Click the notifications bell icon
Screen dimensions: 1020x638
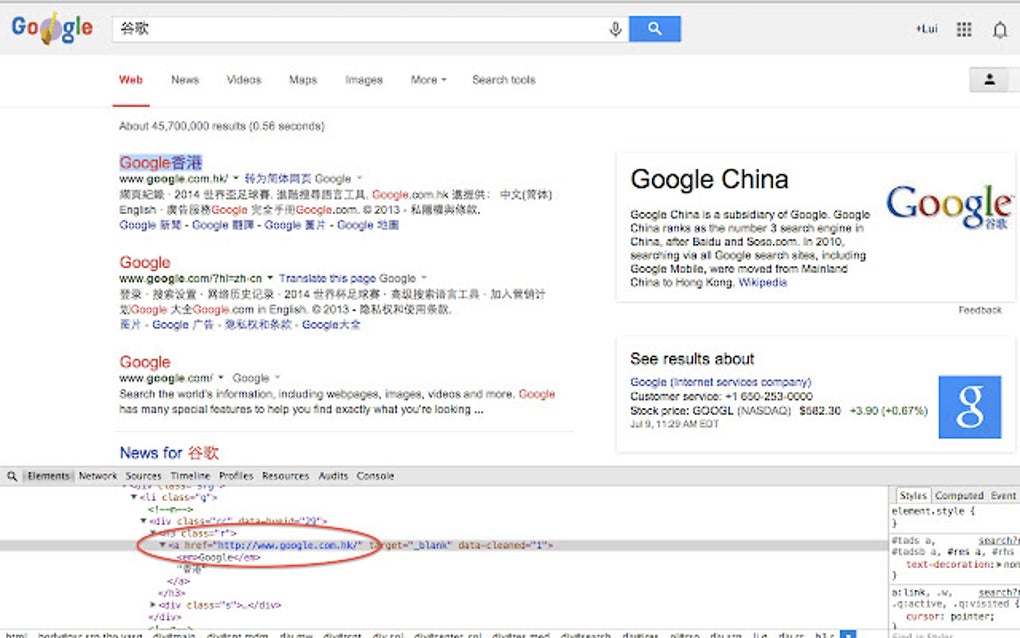[1000, 29]
